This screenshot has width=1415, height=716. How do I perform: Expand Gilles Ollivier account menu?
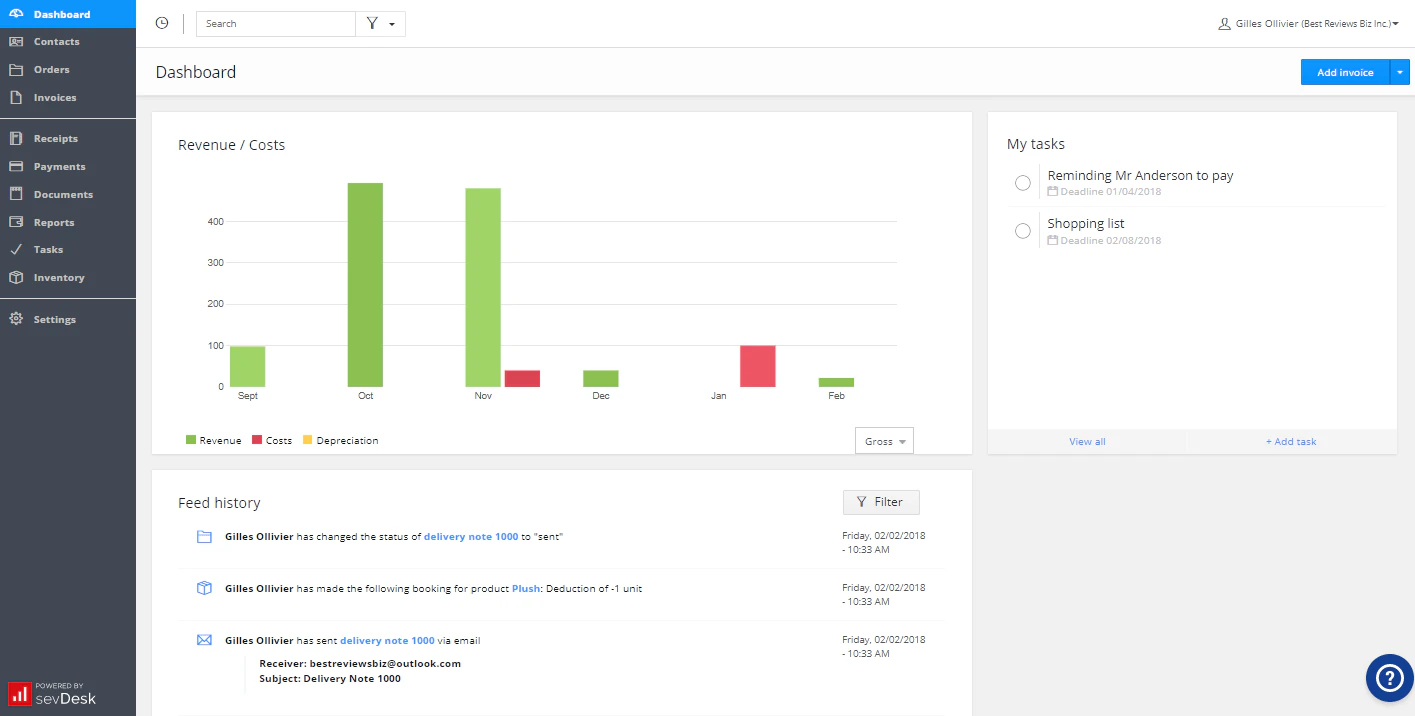point(1308,23)
